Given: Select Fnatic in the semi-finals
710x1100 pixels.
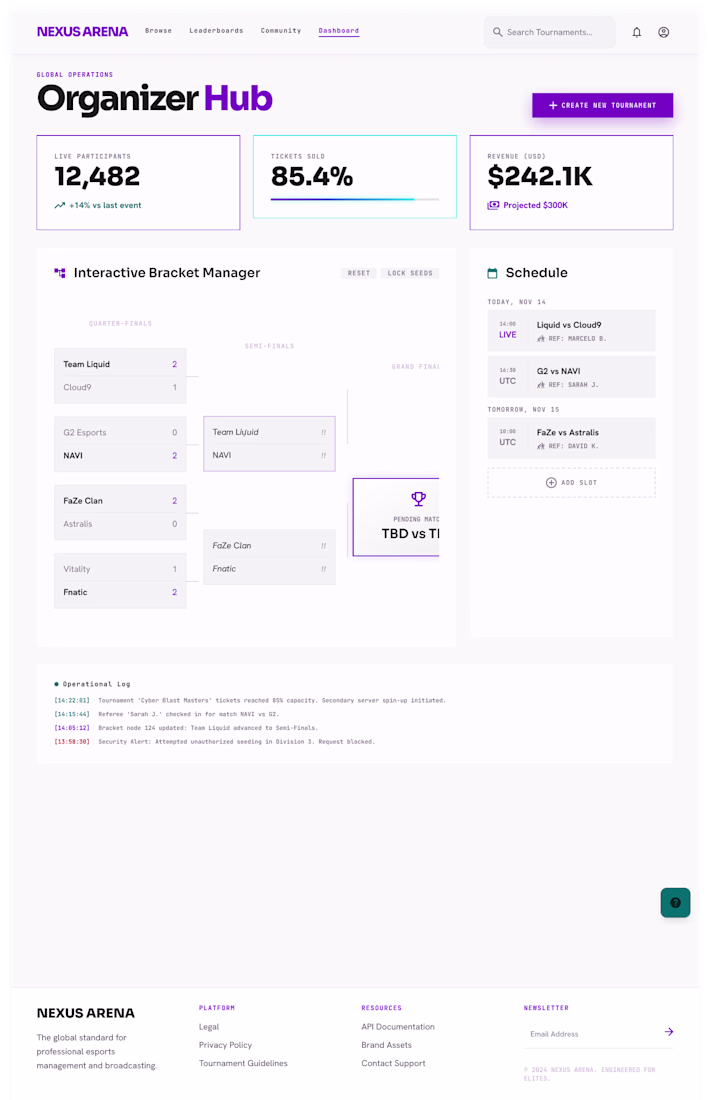Looking at the screenshot, I should 269,569.
